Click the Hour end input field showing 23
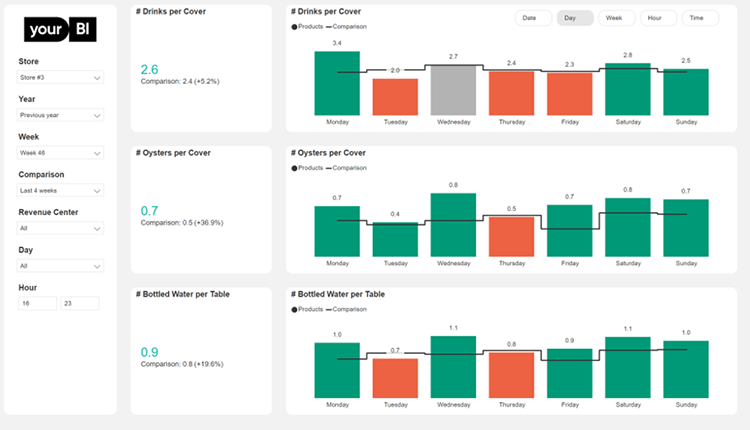 click(80, 303)
